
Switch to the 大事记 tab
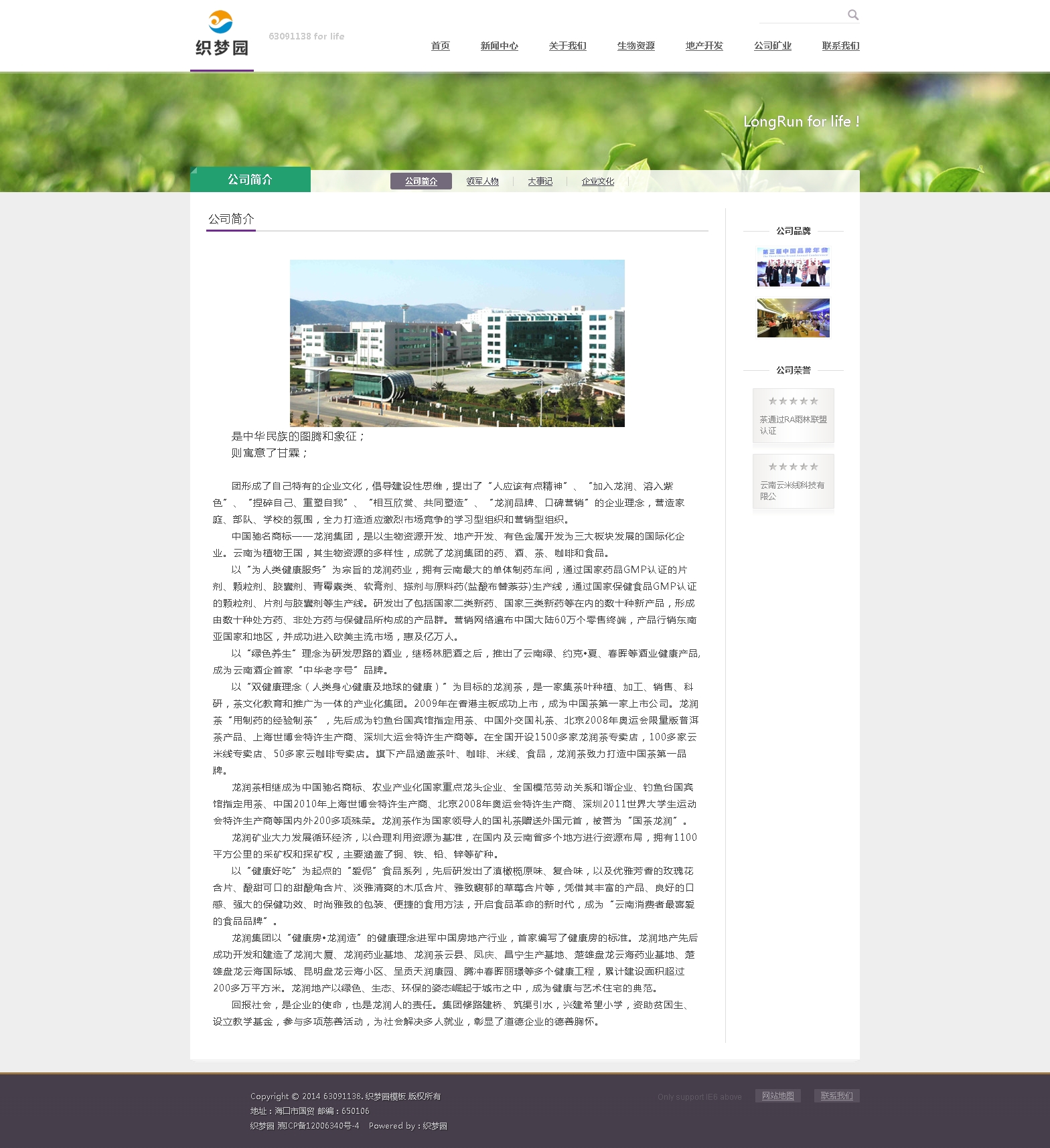pos(540,181)
